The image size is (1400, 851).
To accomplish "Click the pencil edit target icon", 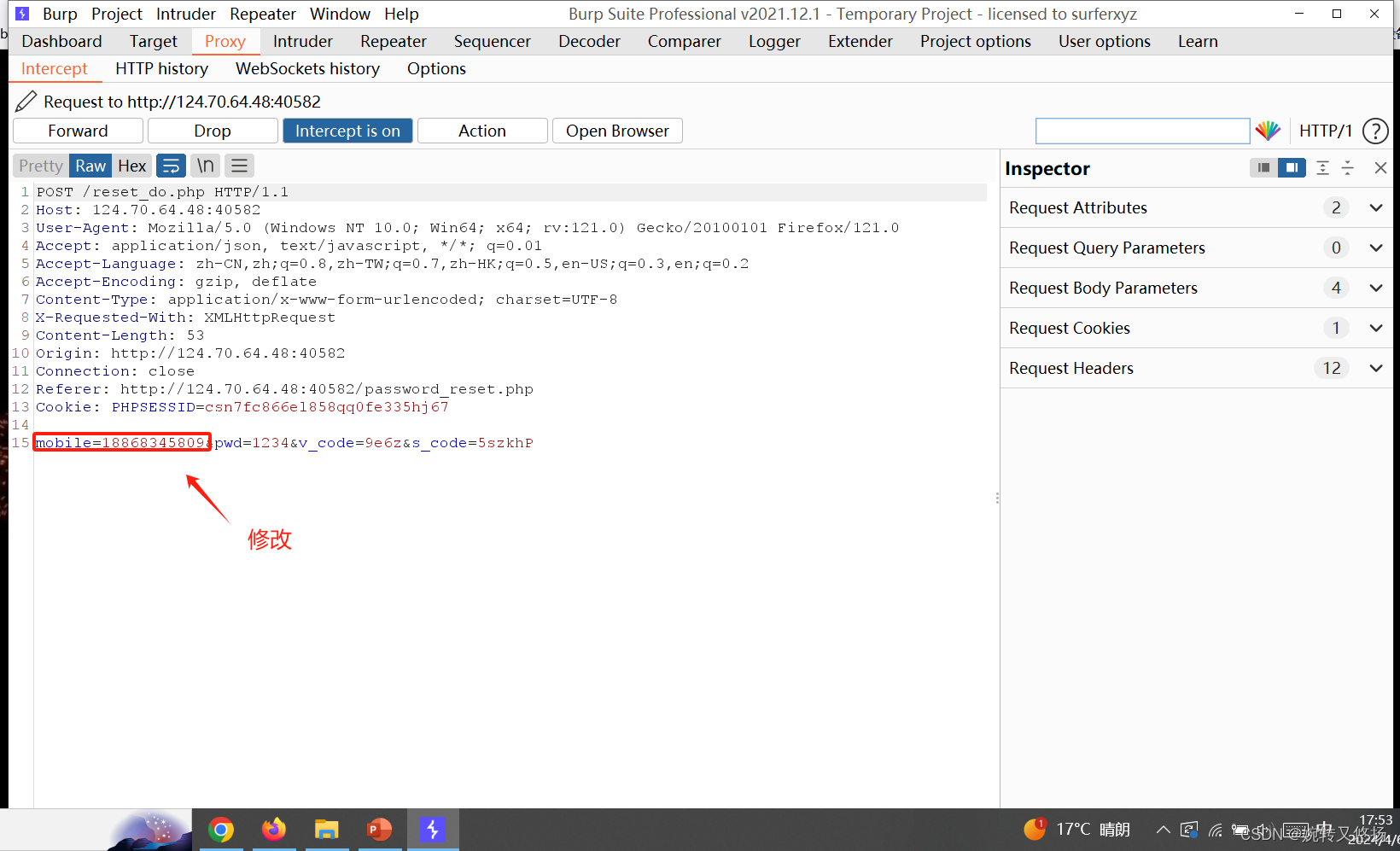I will [x=26, y=102].
